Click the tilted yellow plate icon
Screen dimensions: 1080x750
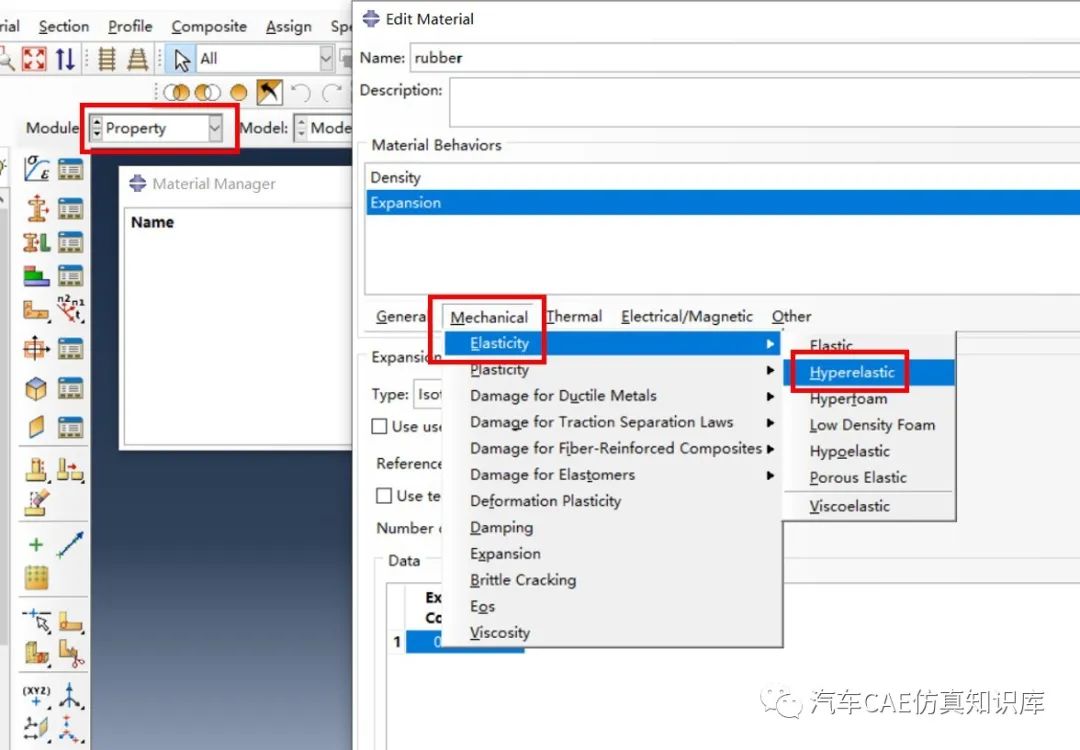(37, 427)
